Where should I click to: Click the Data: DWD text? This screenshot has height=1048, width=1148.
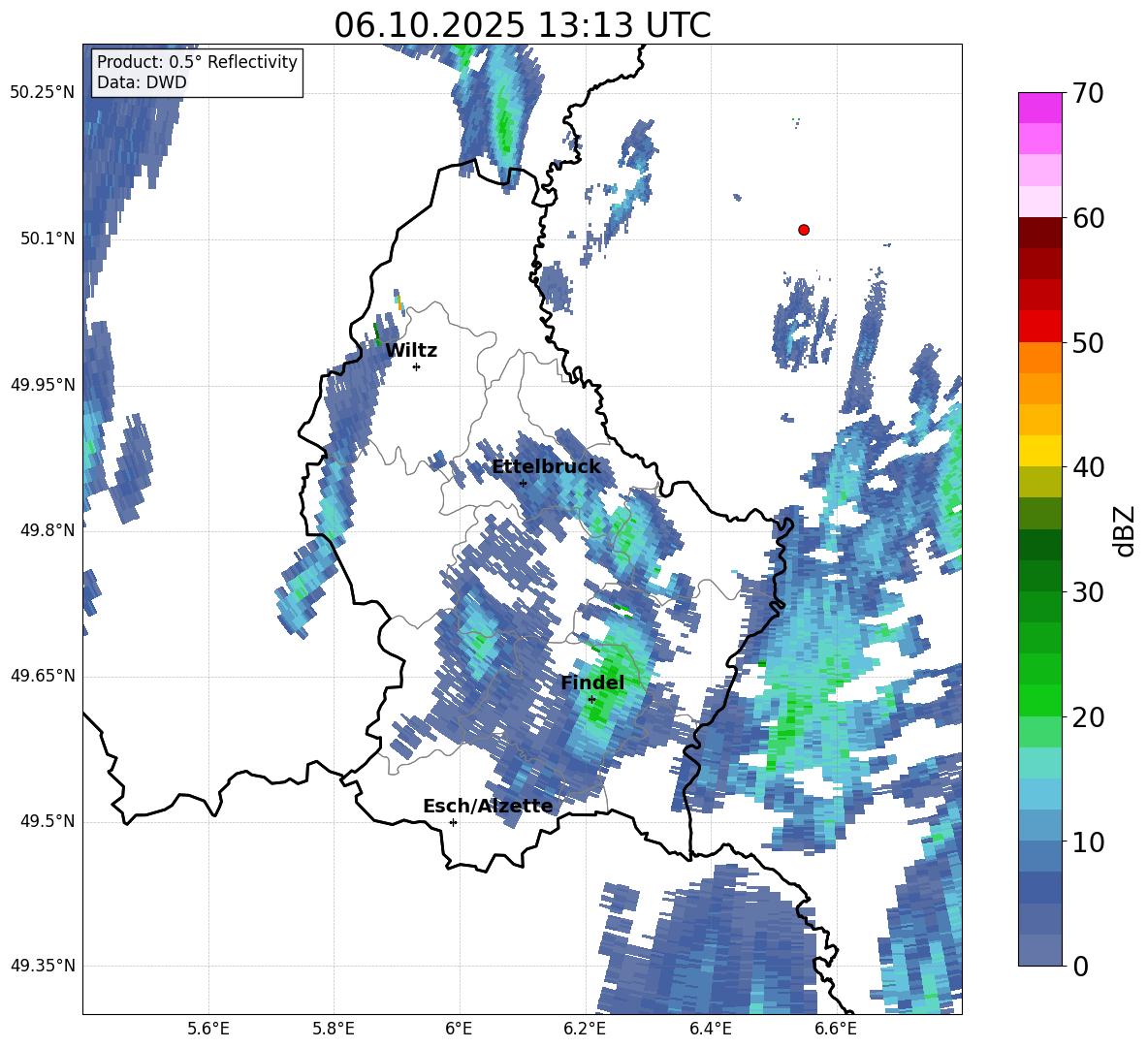pyautogui.click(x=142, y=82)
